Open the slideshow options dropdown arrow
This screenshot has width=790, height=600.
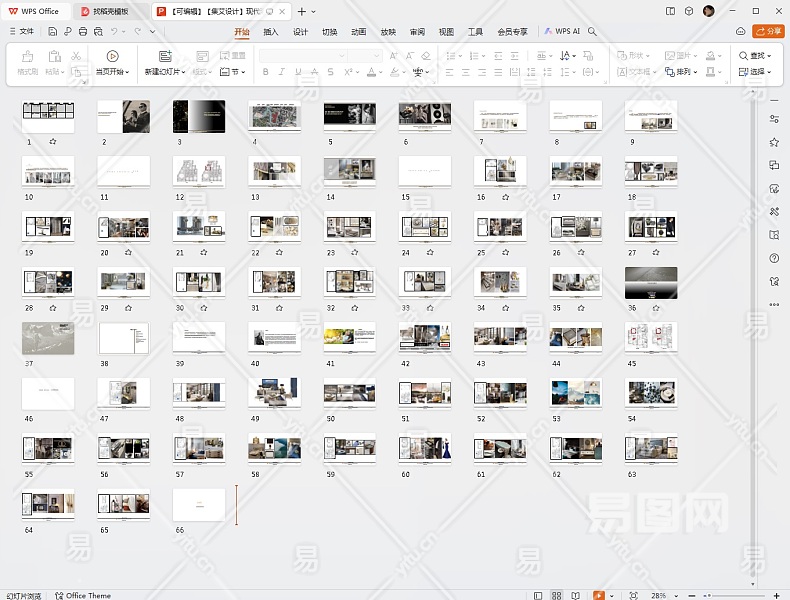coord(611,595)
